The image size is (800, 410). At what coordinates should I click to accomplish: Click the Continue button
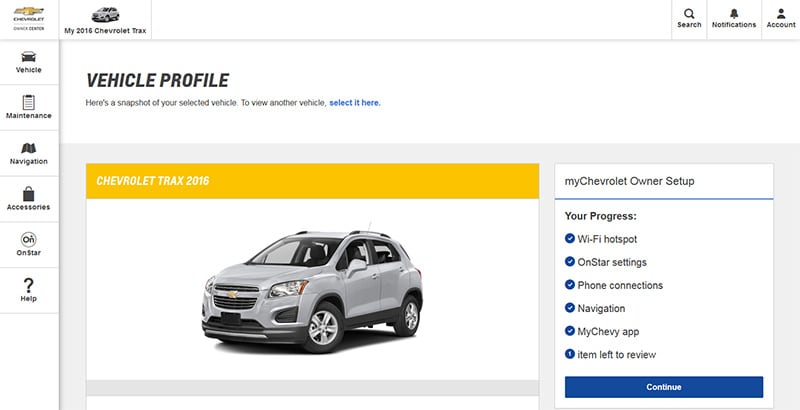(x=664, y=387)
